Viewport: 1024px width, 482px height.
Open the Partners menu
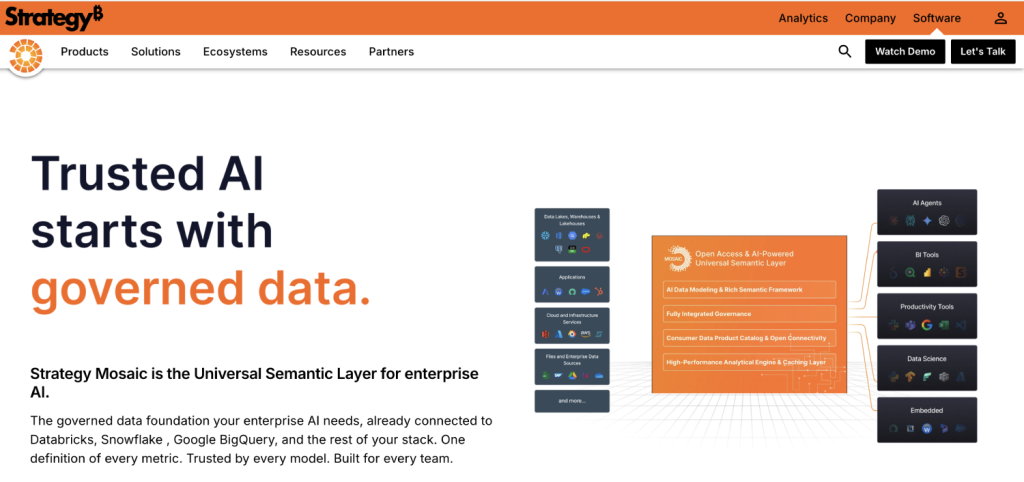391,52
